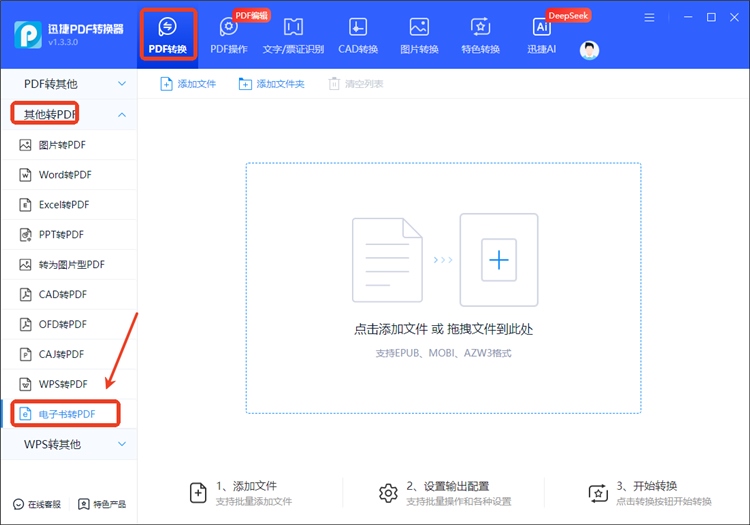Select CAJ转PDF option
The image size is (750, 525).
click(69, 354)
